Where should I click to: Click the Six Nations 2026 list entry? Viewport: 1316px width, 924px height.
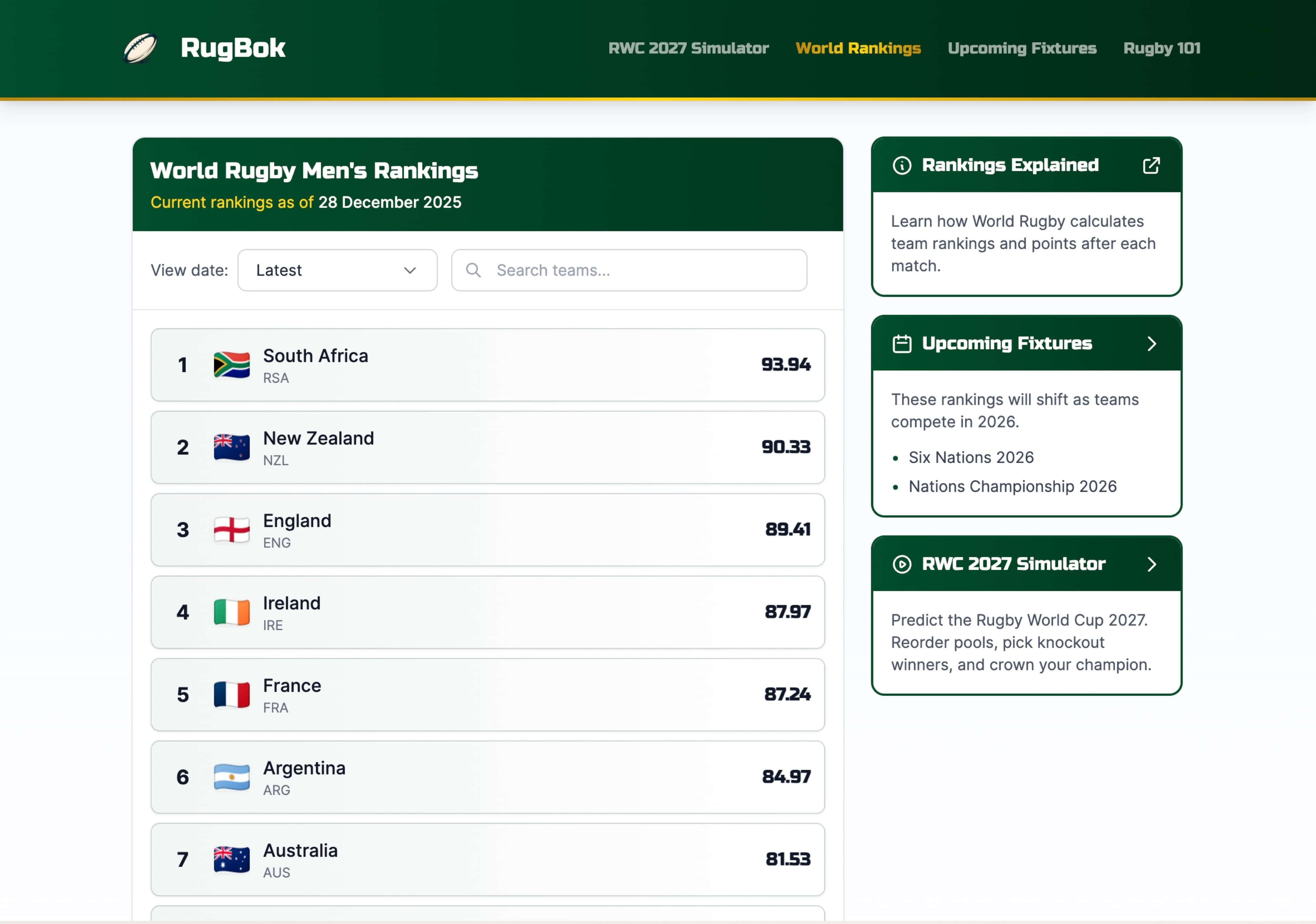971,457
